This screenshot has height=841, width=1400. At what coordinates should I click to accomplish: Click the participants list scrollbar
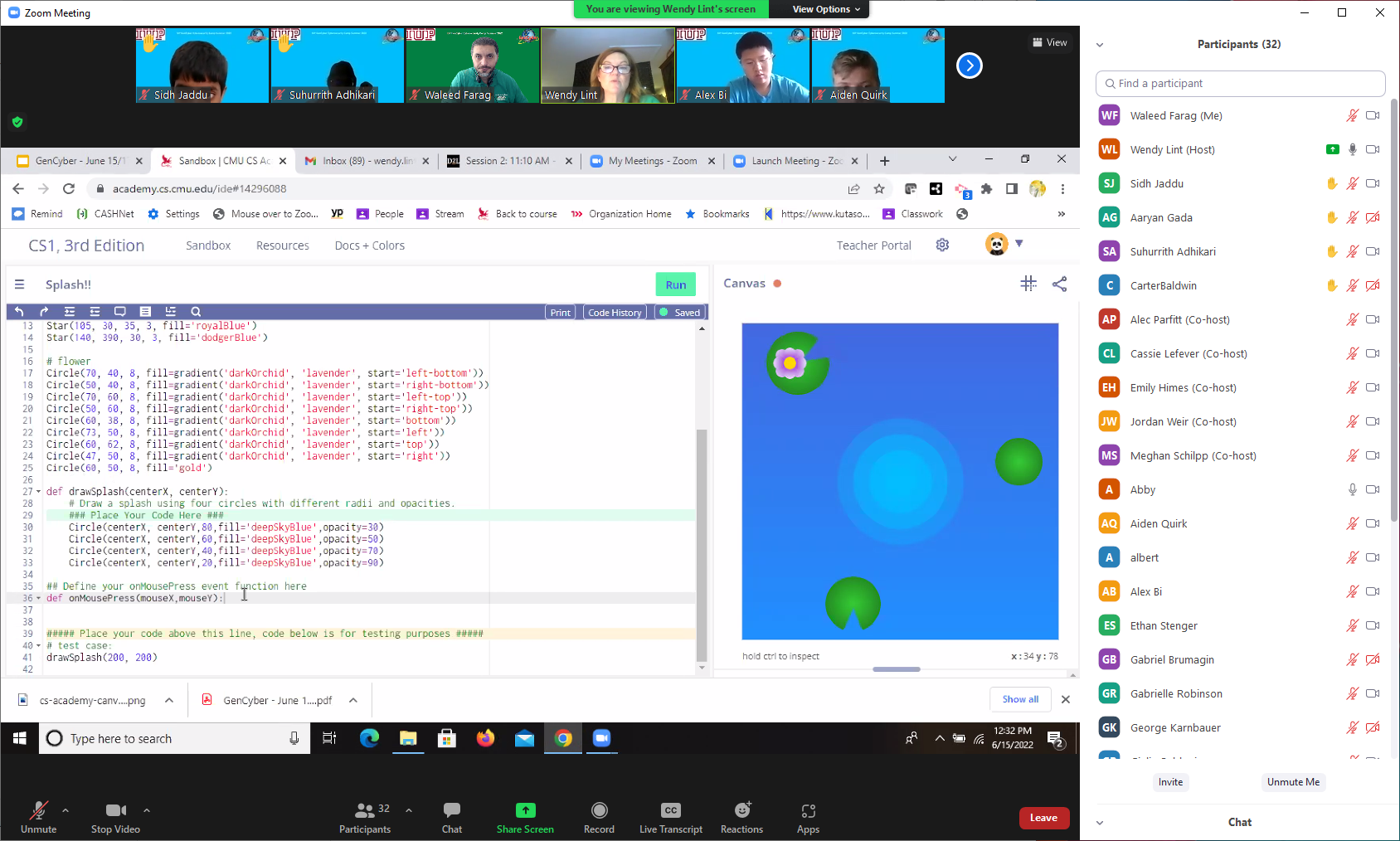click(1394, 310)
